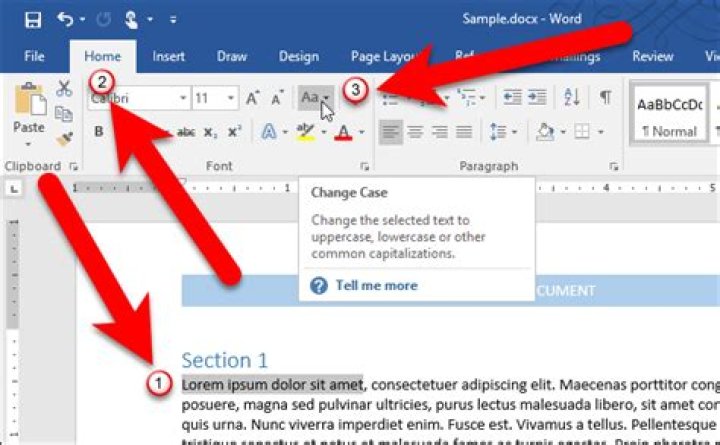Expand the Line Spacing dropdown arrow
This screenshot has width=720, height=445.
coord(514,132)
